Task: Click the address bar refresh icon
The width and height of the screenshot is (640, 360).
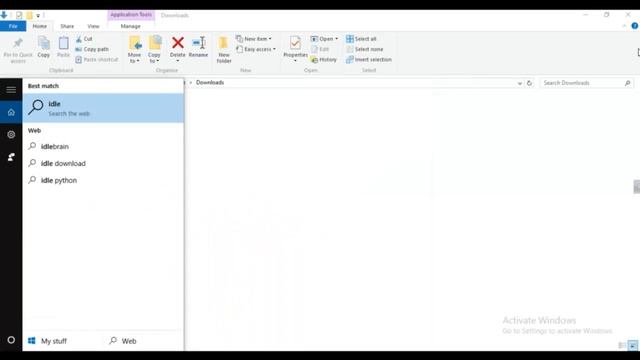Action: [x=529, y=83]
